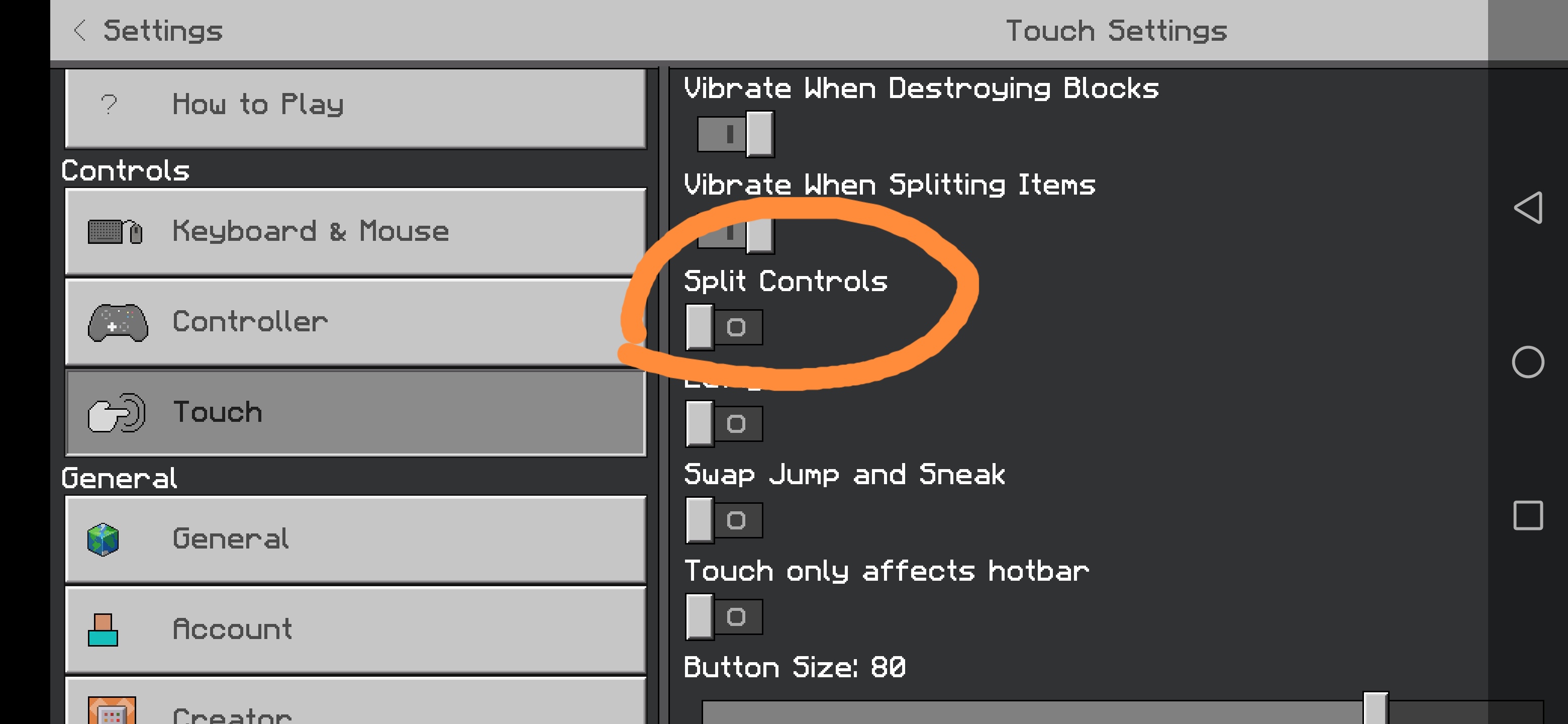Tap the Android home circle icon

click(1528, 363)
